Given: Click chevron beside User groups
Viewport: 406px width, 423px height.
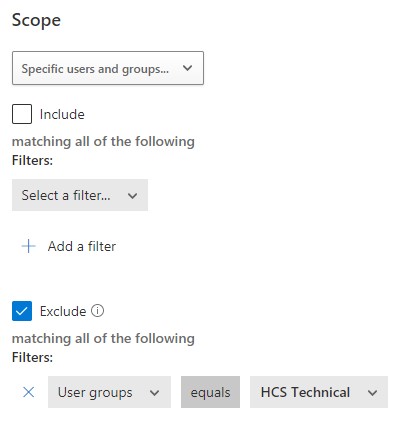Looking at the screenshot, I should coord(154,393).
